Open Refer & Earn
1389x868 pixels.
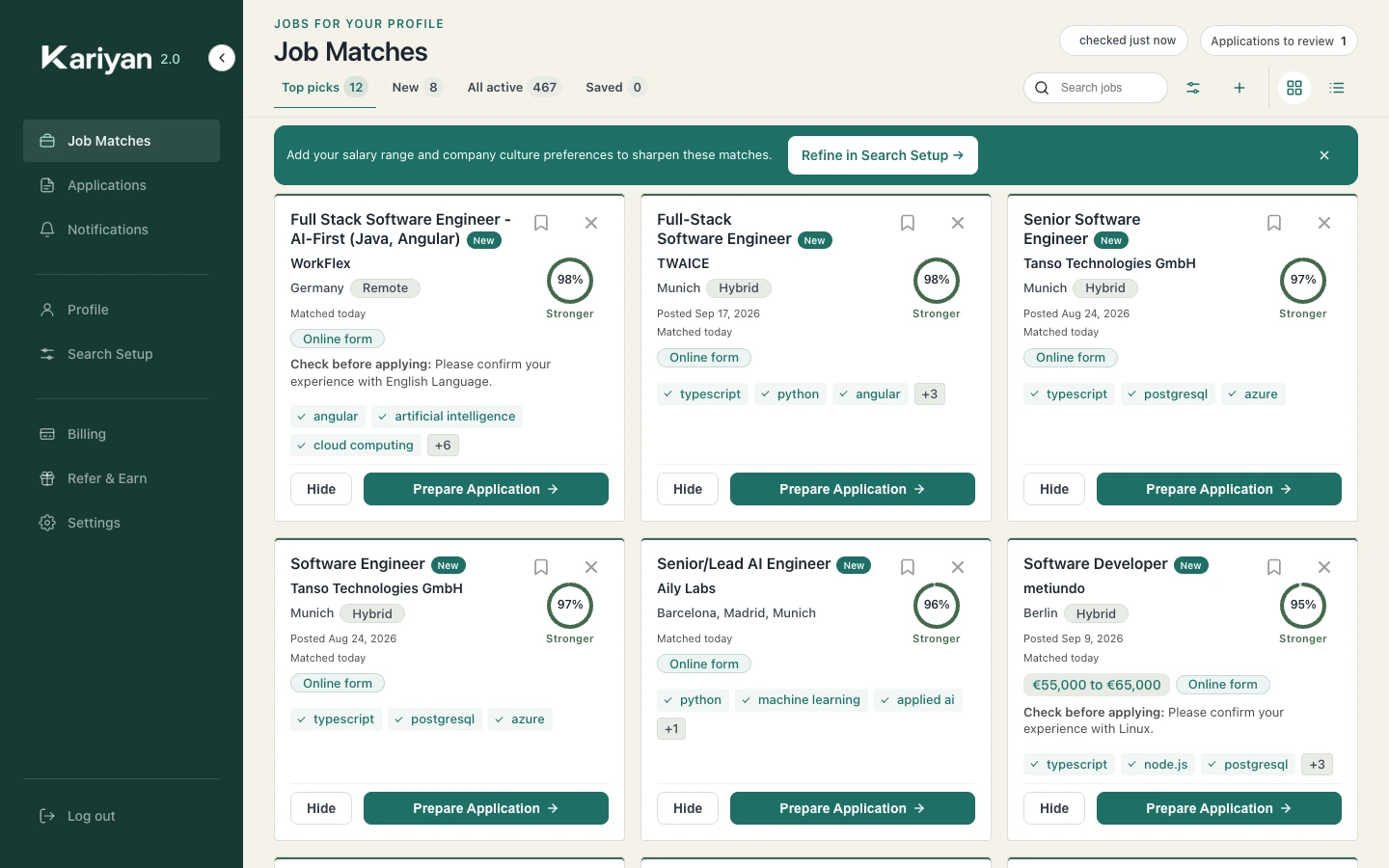(x=122, y=478)
